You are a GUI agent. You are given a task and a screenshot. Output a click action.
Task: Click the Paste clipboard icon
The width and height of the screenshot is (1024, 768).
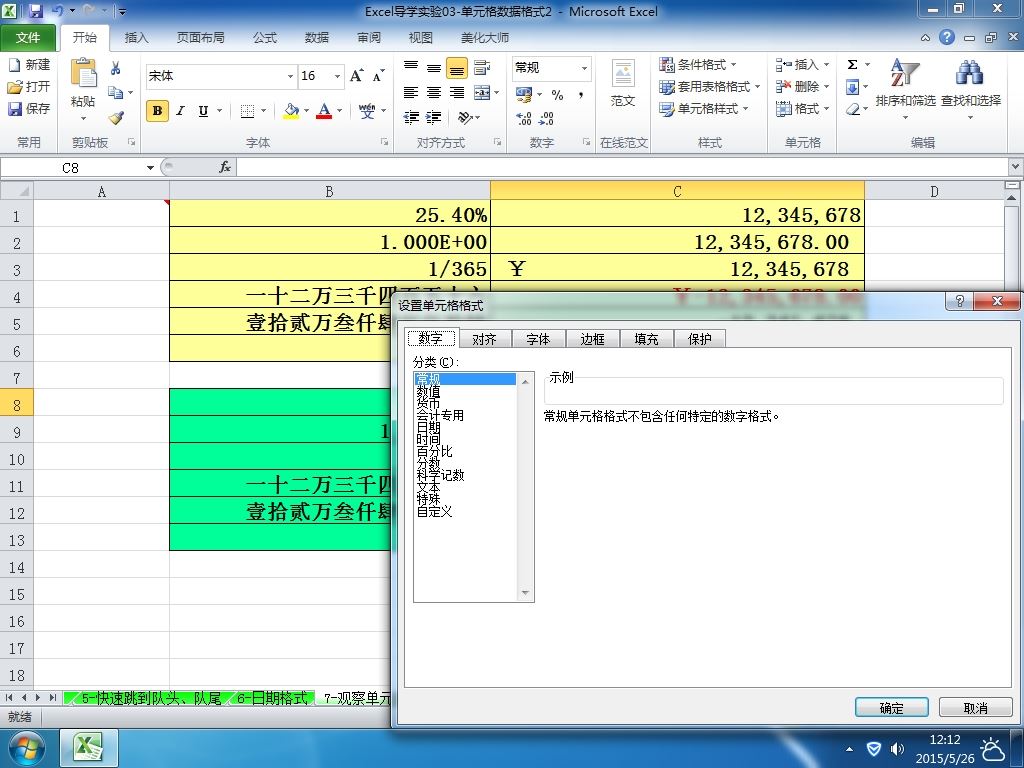[x=84, y=73]
